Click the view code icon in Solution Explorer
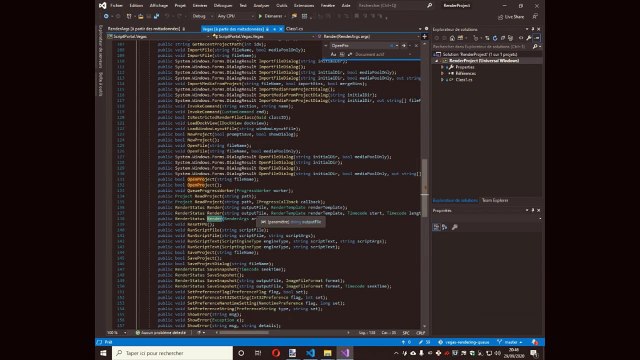The height and width of the screenshot is (360, 640). [x=521, y=38]
